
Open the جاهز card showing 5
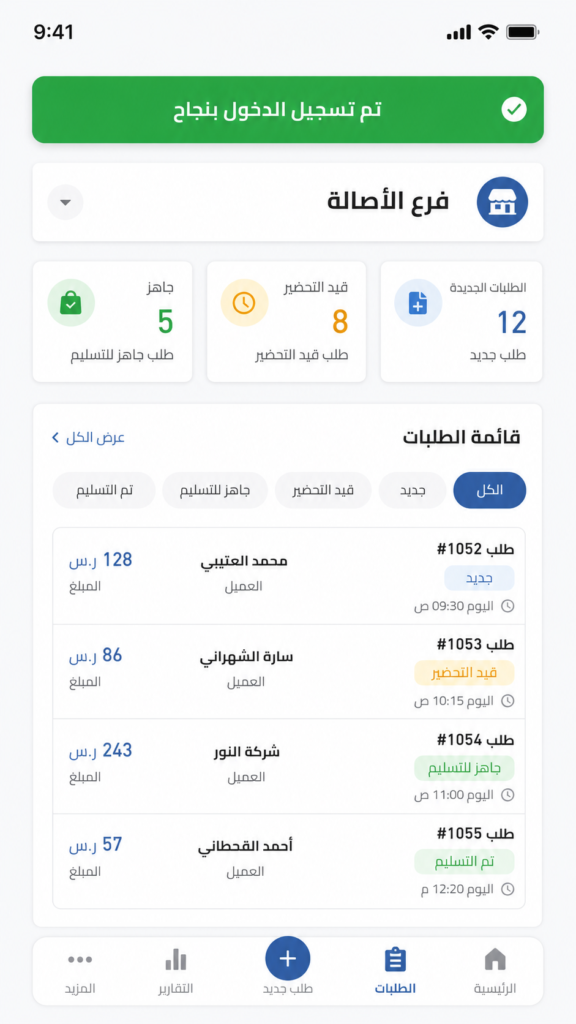pyautogui.click(x=112, y=321)
